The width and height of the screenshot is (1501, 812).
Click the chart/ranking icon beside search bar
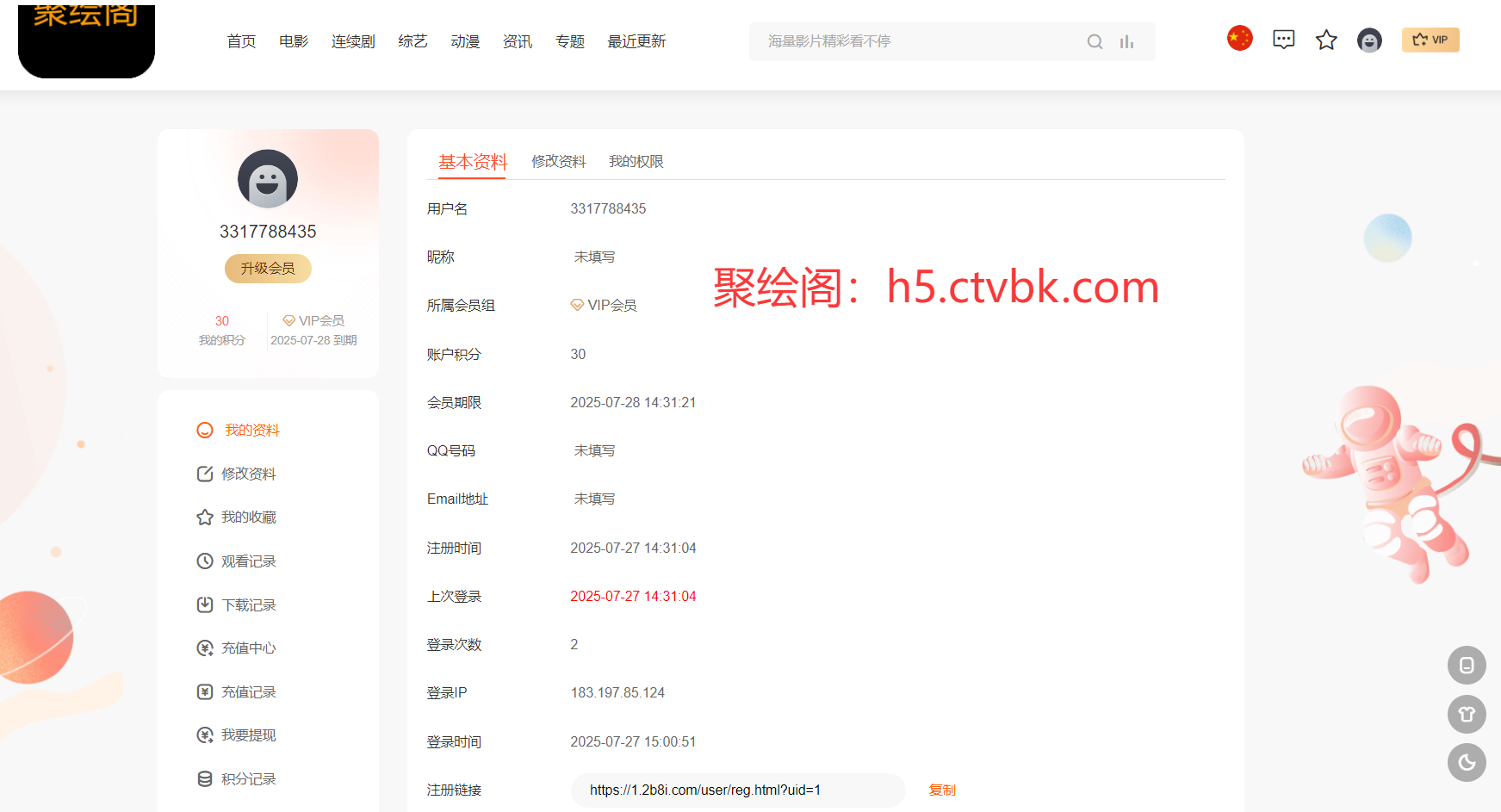pos(1126,40)
